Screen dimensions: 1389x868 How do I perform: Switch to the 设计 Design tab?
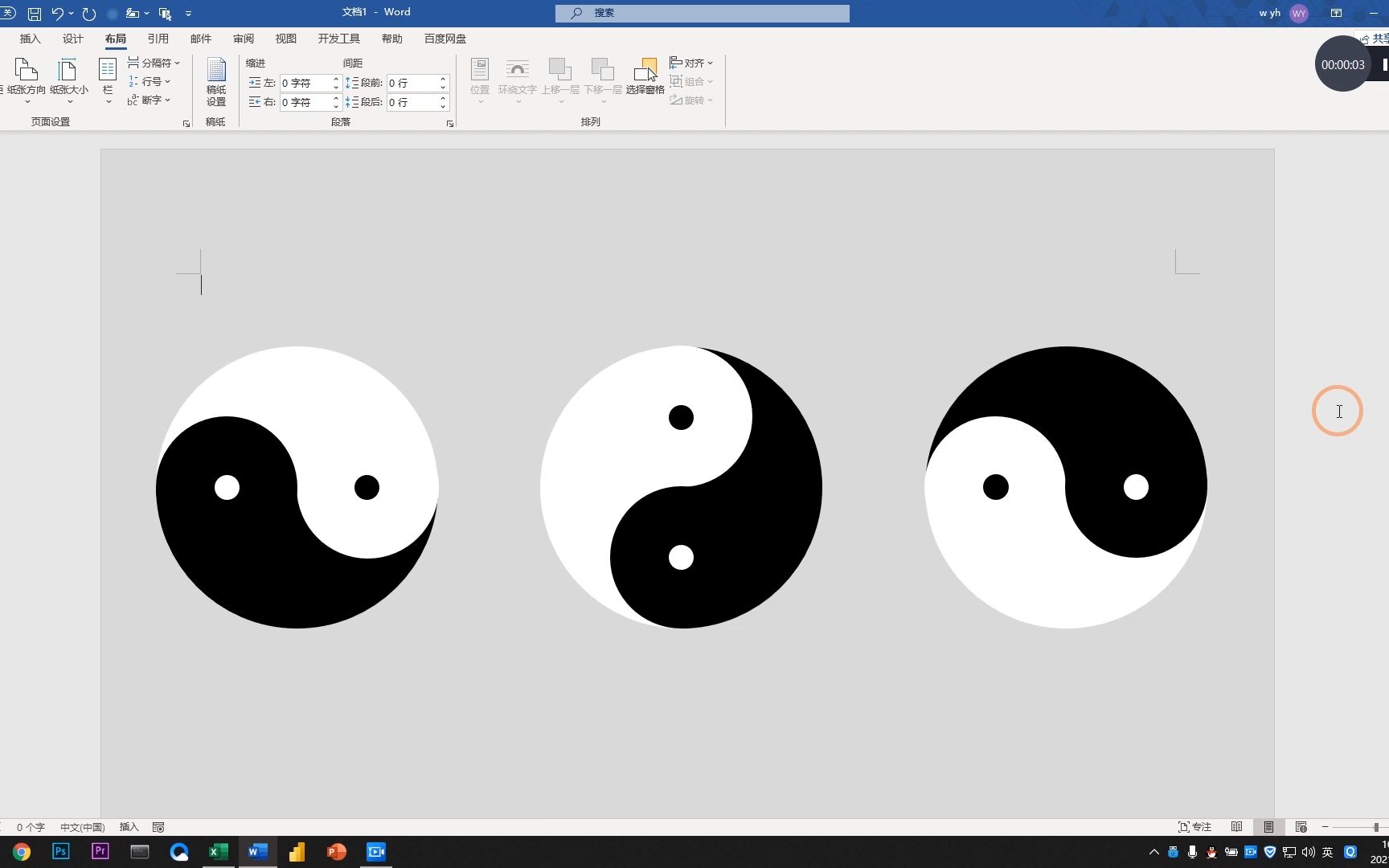pyautogui.click(x=72, y=39)
